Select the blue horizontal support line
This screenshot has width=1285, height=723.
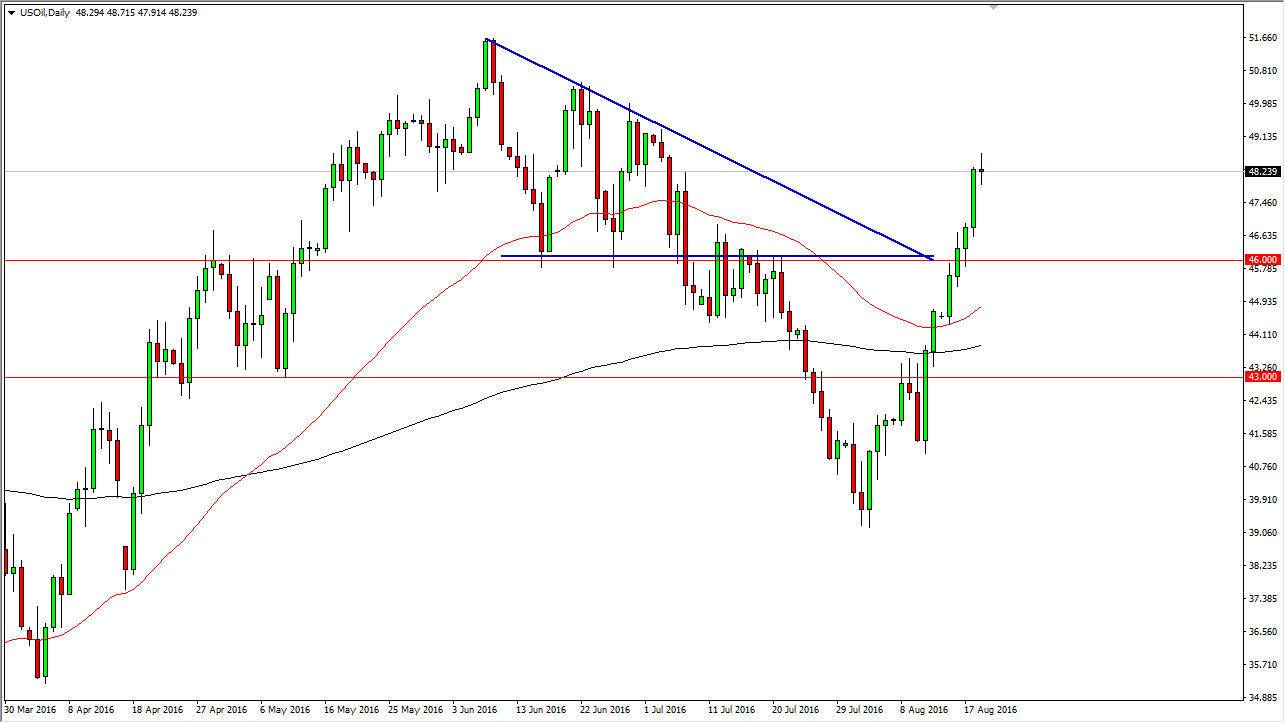coord(717,256)
